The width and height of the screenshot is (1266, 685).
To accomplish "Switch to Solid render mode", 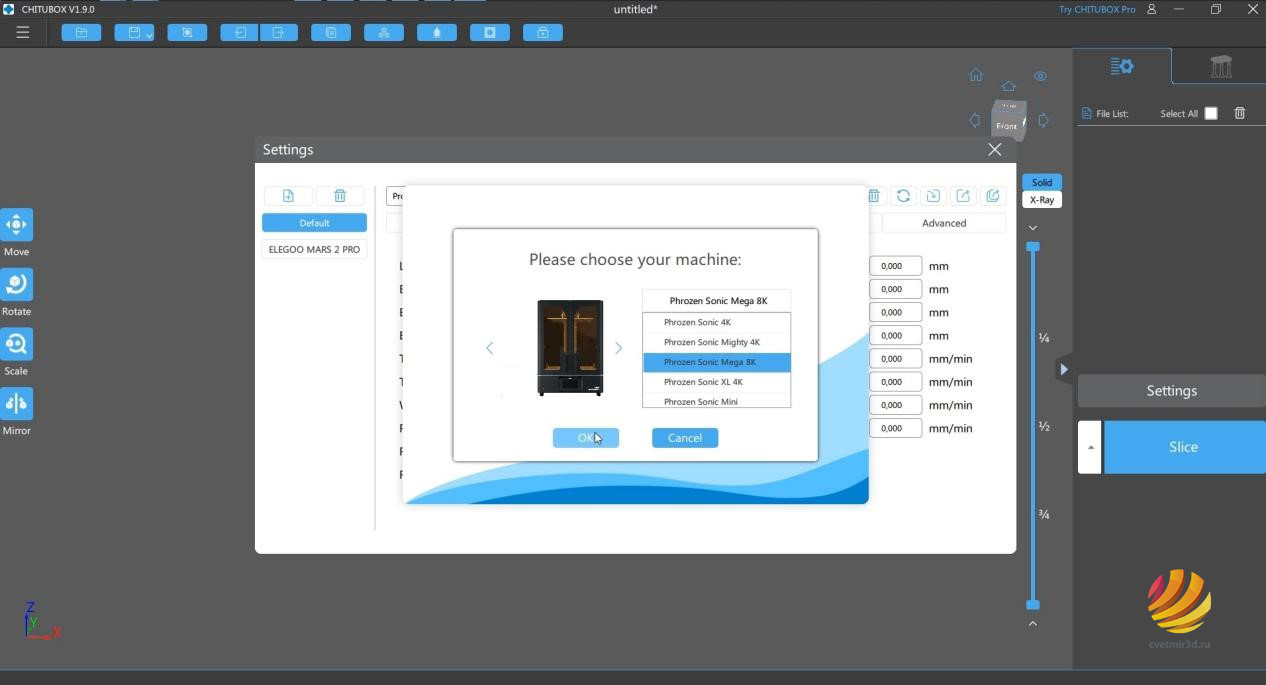I will pyautogui.click(x=1042, y=182).
